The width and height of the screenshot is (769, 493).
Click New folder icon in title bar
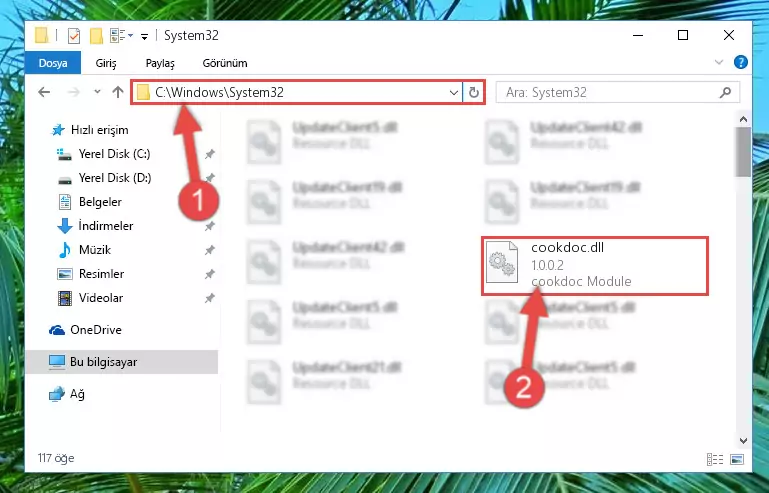96,36
